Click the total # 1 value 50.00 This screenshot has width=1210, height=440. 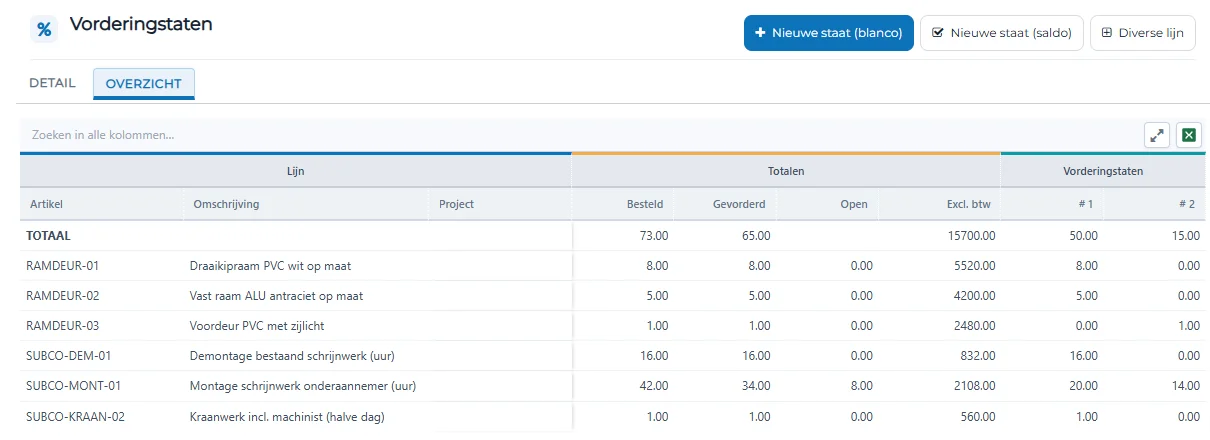pyautogui.click(x=1081, y=236)
